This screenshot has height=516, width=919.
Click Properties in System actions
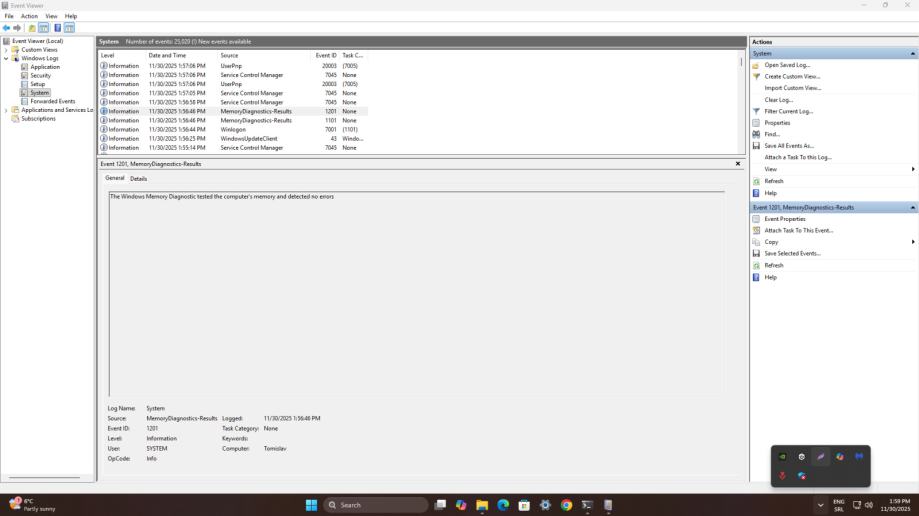pos(777,123)
